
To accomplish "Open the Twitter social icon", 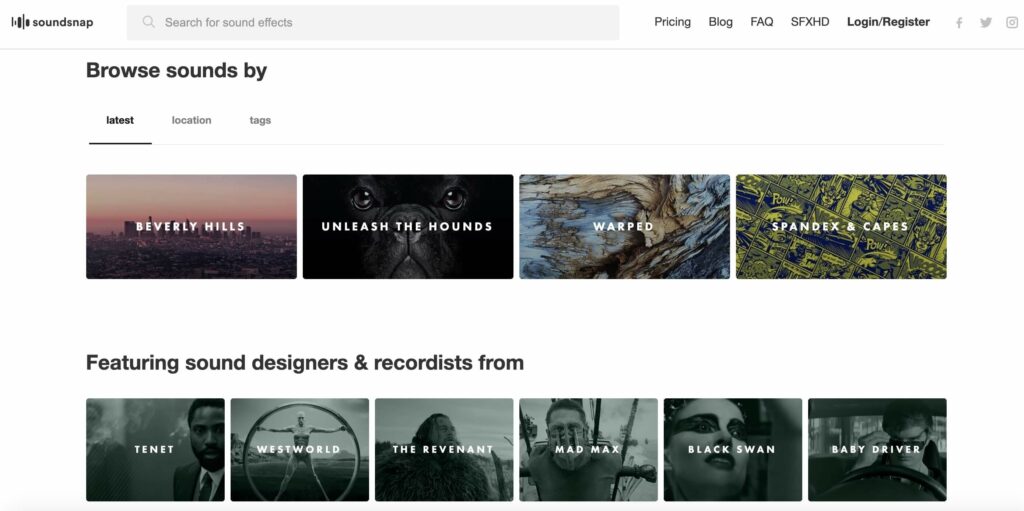I will tap(986, 23).
